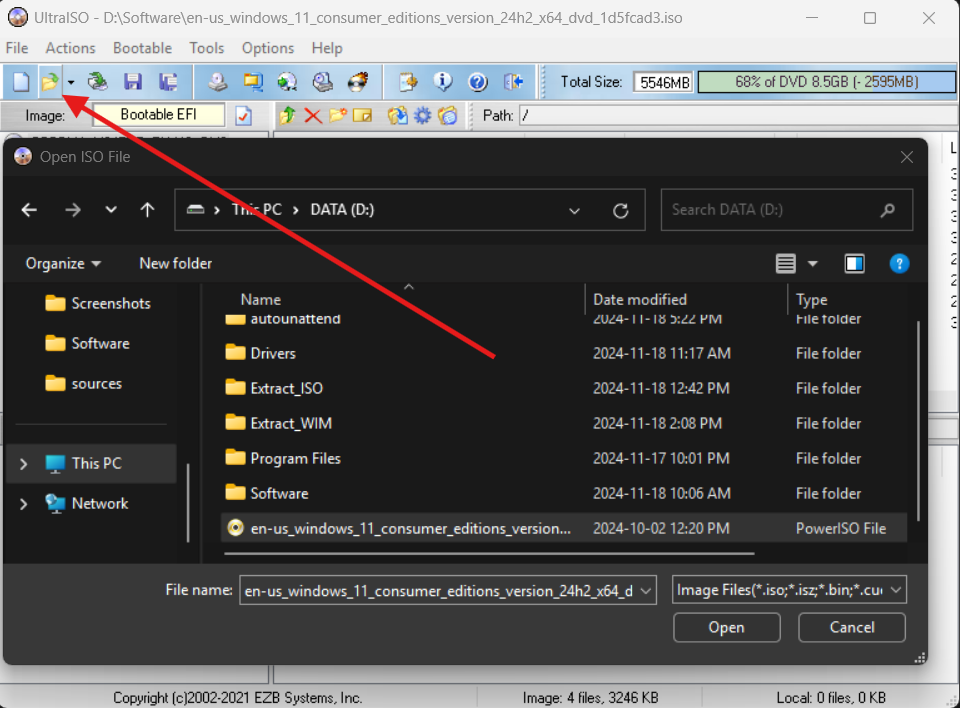Click the red X delete icon
The width and height of the screenshot is (960, 708).
click(313, 116)
